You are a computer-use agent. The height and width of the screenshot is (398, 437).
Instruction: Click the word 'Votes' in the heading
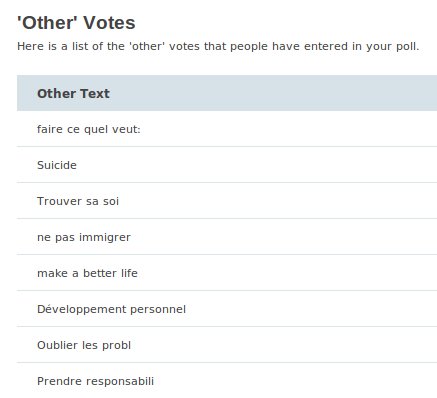click(x=109, y=23)
